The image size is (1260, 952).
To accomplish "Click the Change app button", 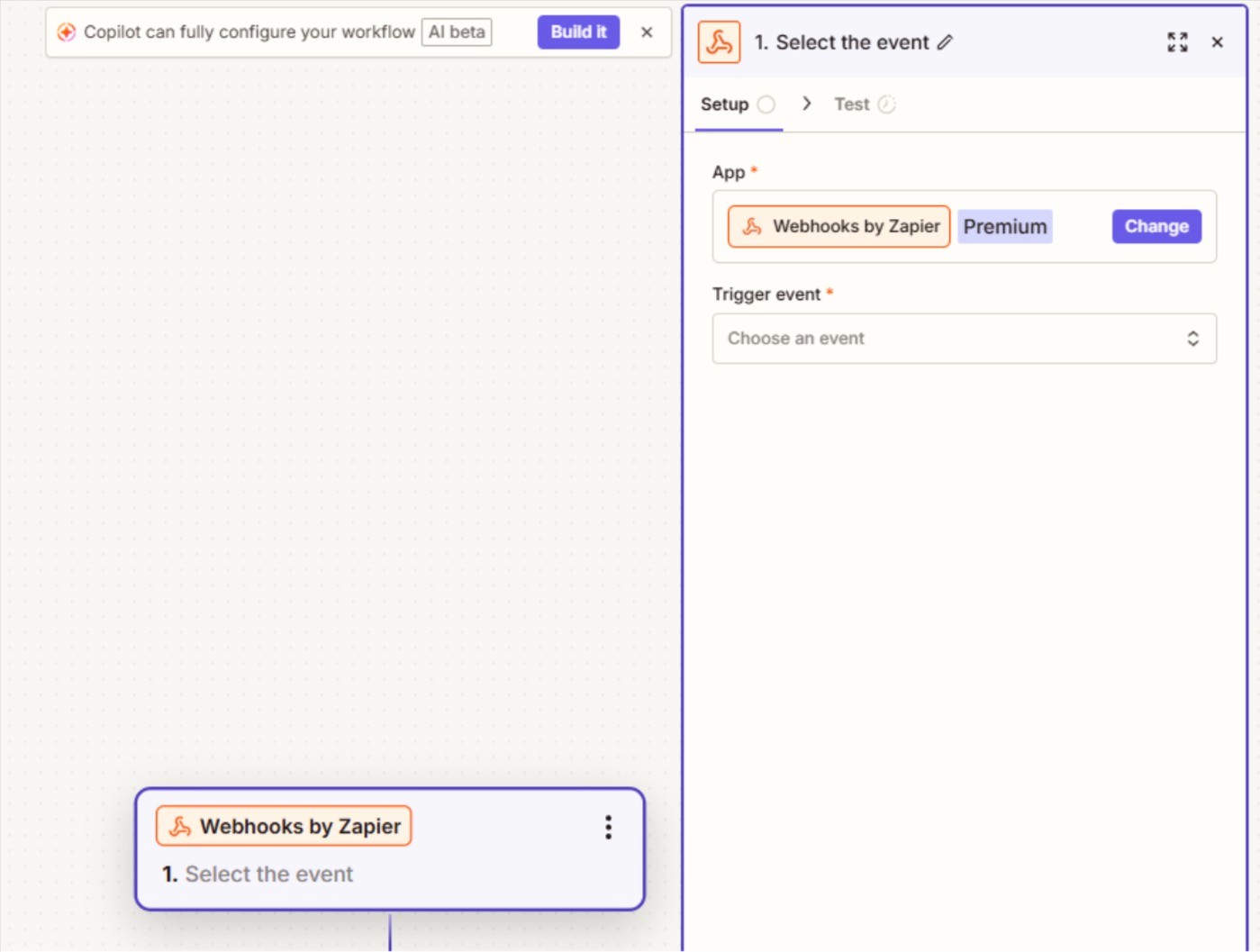I will [x=1156, y=227].
